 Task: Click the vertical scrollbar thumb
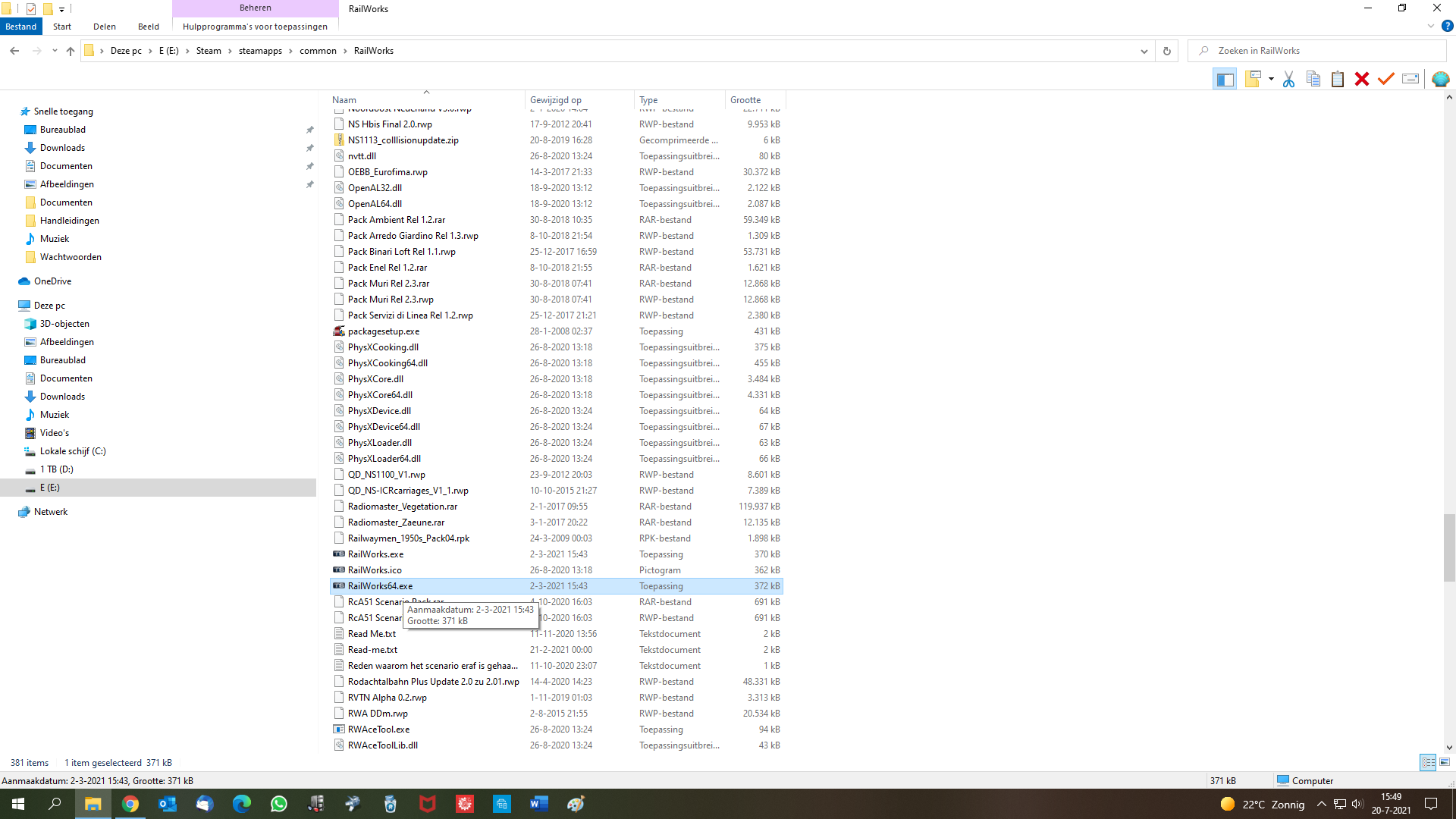click(x=1449, y=548)
